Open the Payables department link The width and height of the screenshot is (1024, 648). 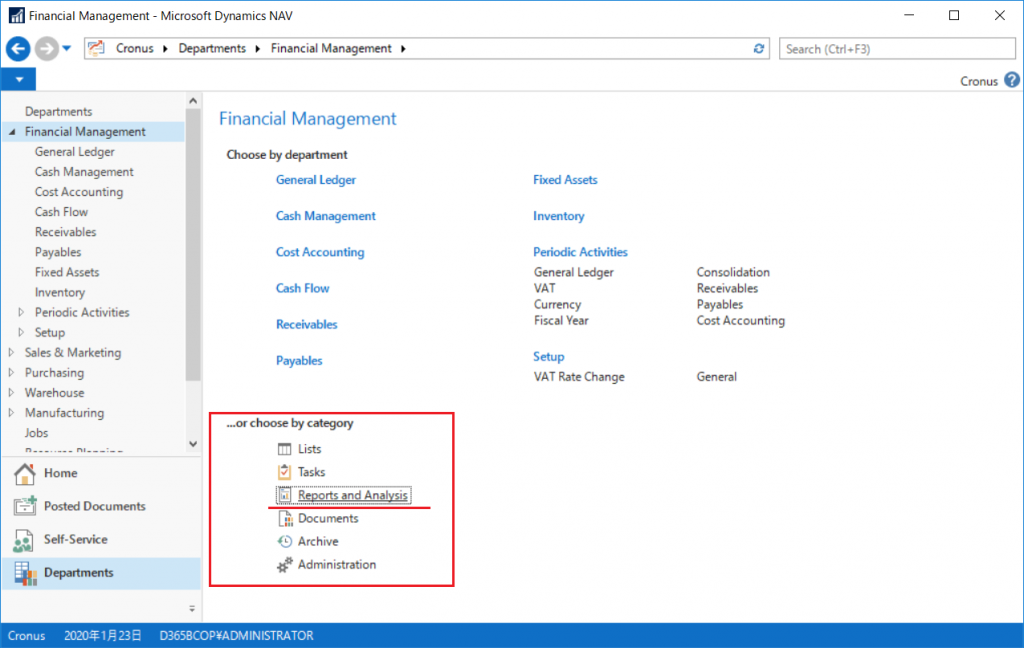pos(299,361)
